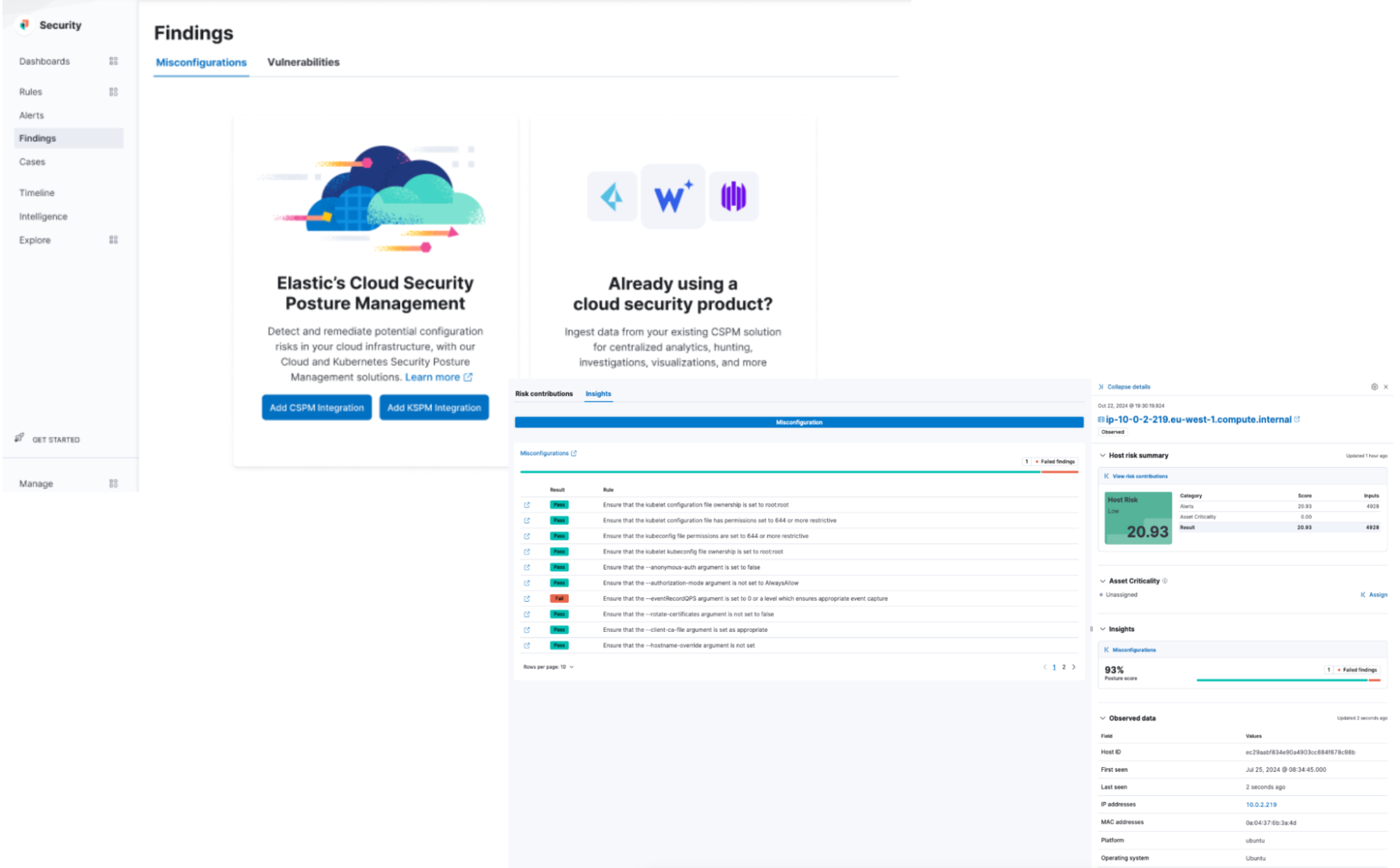
Task: Open finding for kubelet file permissions 644 rule
Action: (527, 521)
